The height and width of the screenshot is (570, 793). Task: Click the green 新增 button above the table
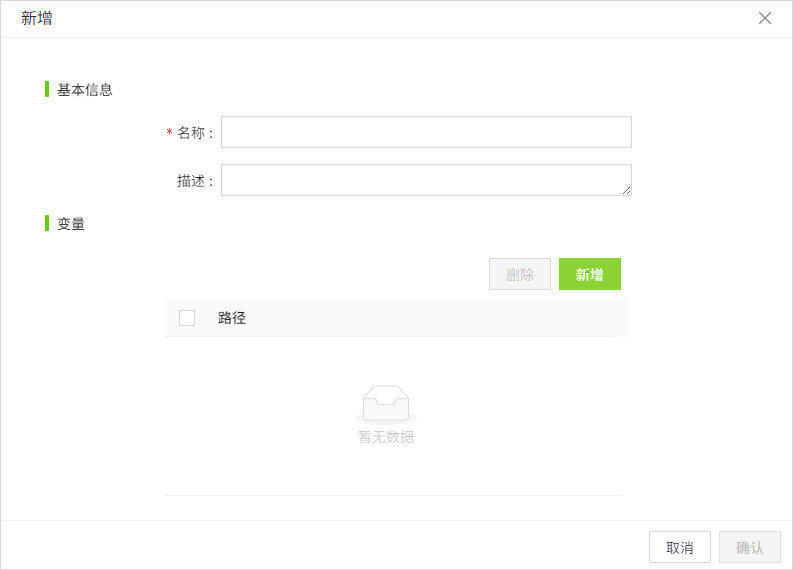(590, 274)
